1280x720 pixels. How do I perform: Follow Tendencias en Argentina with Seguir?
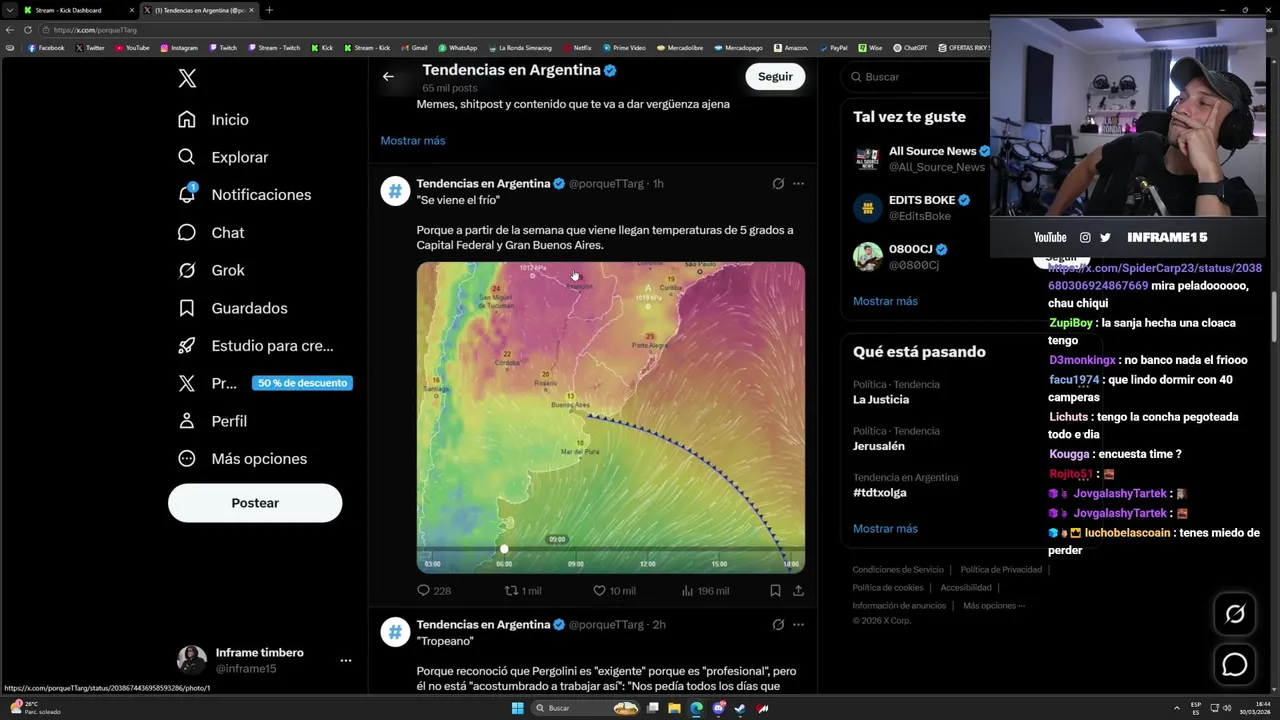(775, 76)
